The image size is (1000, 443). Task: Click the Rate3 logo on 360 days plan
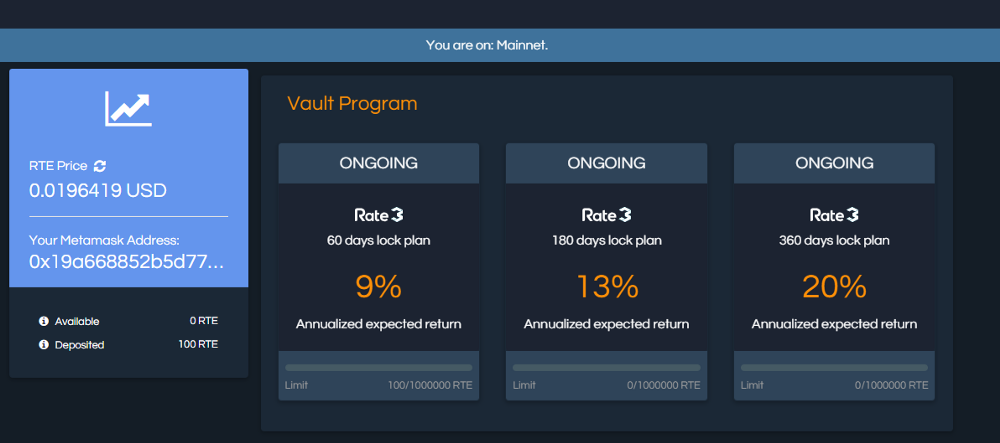pos(834,215)
